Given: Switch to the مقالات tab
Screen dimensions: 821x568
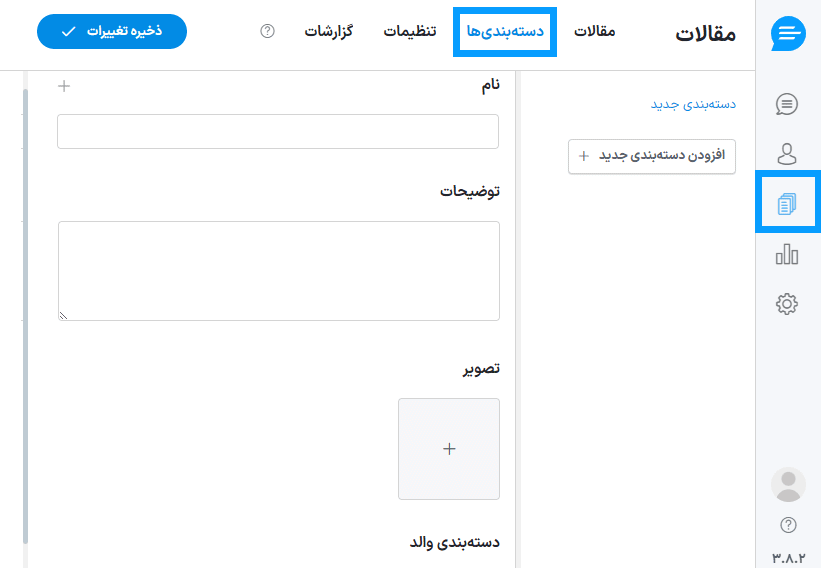Looking at the screenshot, I should 594,32.
